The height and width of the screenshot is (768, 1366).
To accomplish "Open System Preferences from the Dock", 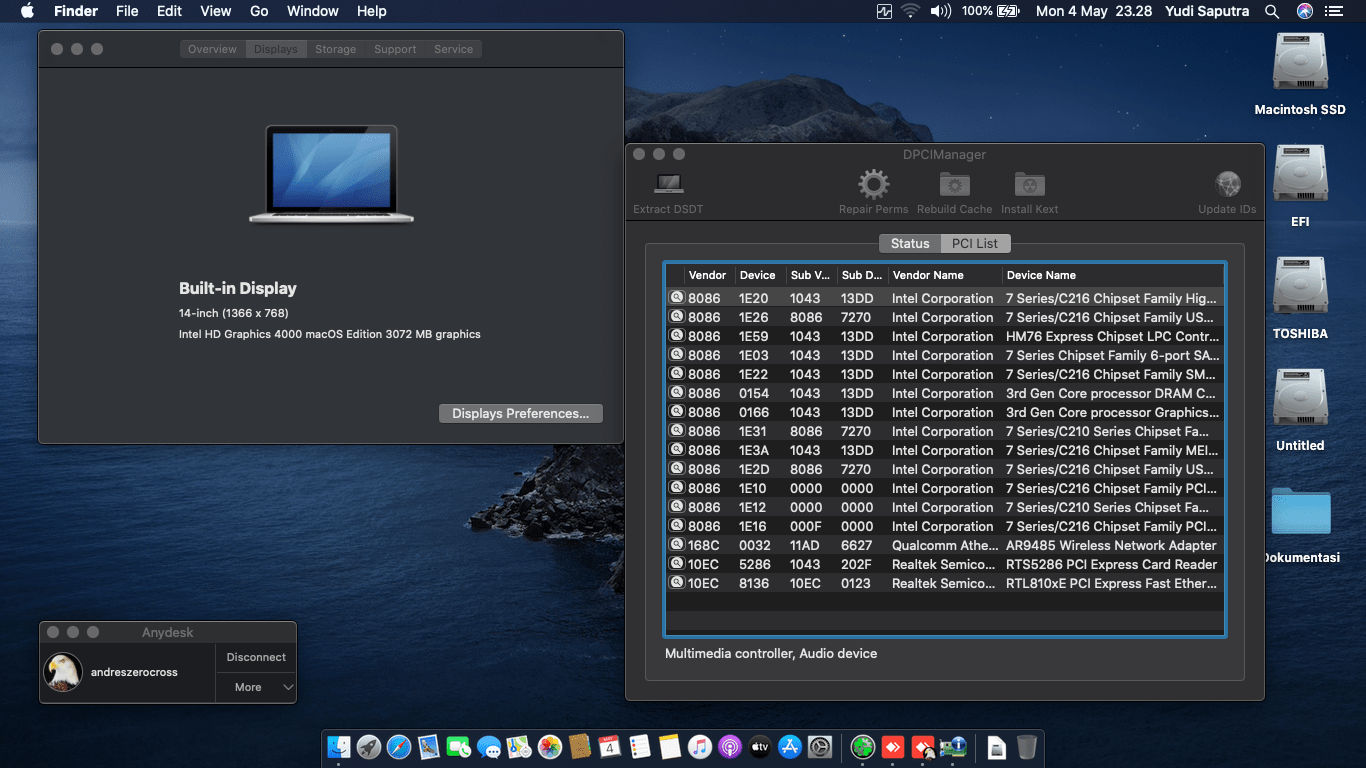I will [x=820, y=746].
